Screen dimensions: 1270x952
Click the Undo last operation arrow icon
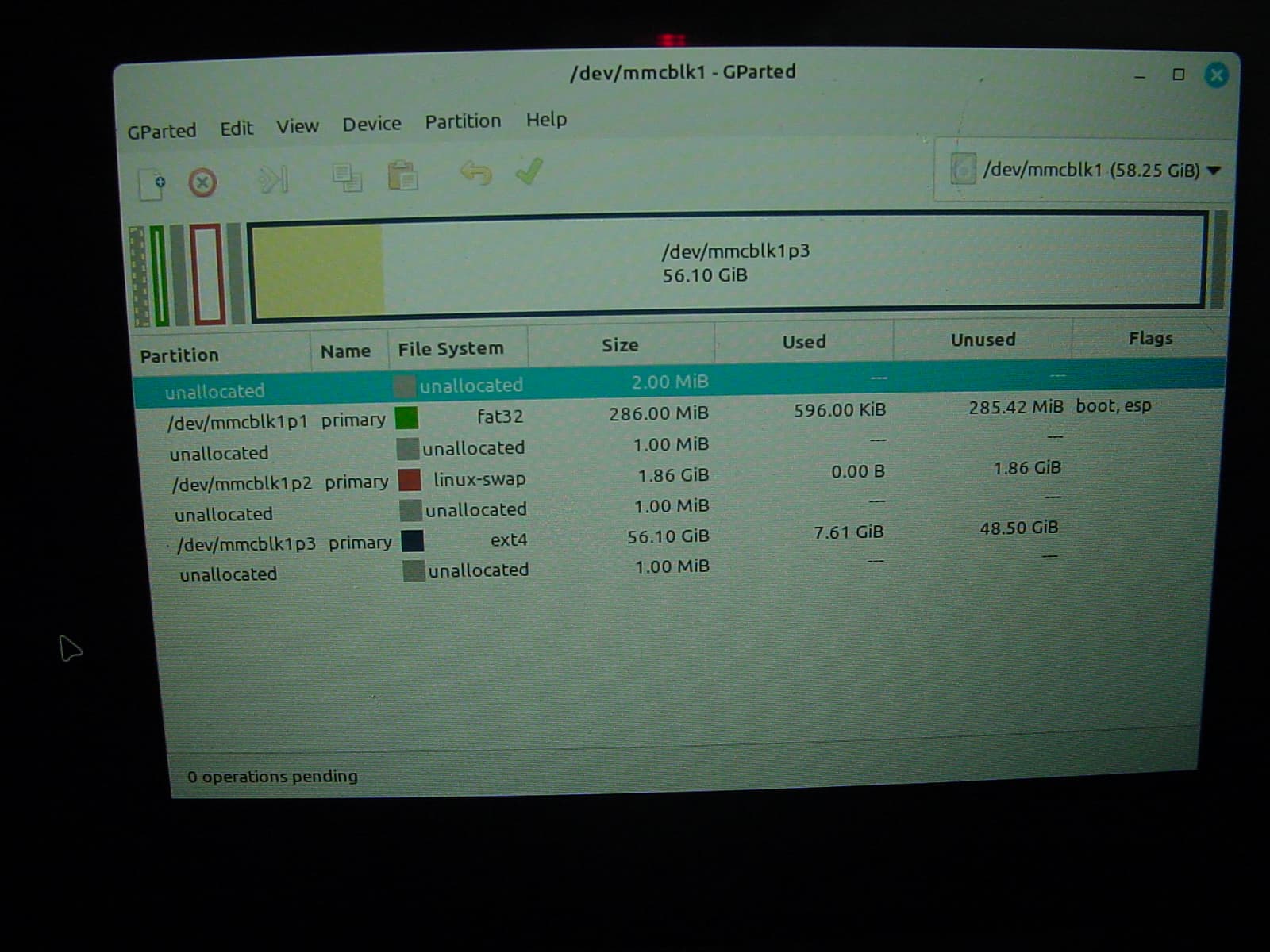(x=475, y=172)
